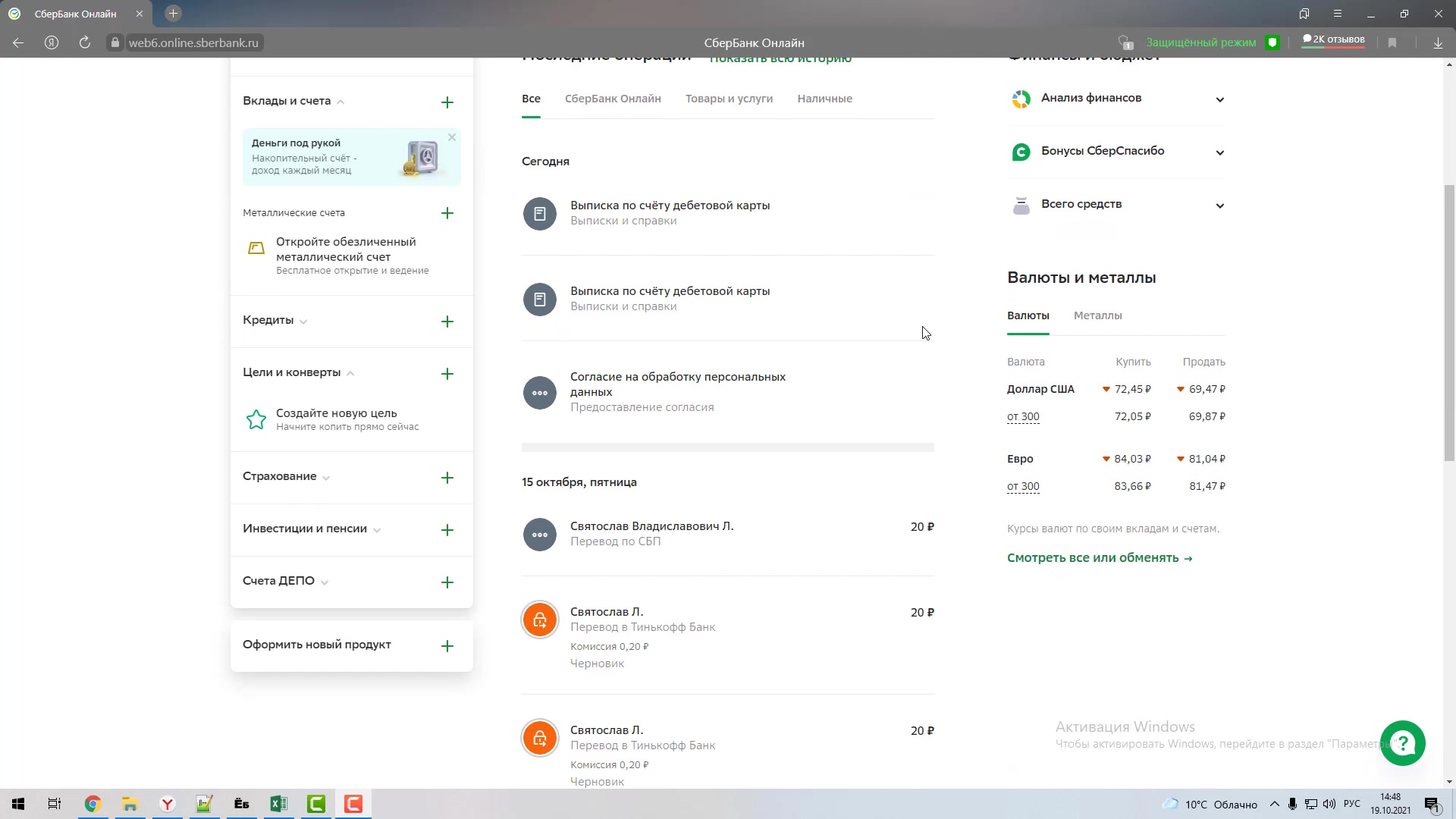The width and height of the screenshot is (1456, 819).
Task: Select the Валюты tab
Action: 1028,315
